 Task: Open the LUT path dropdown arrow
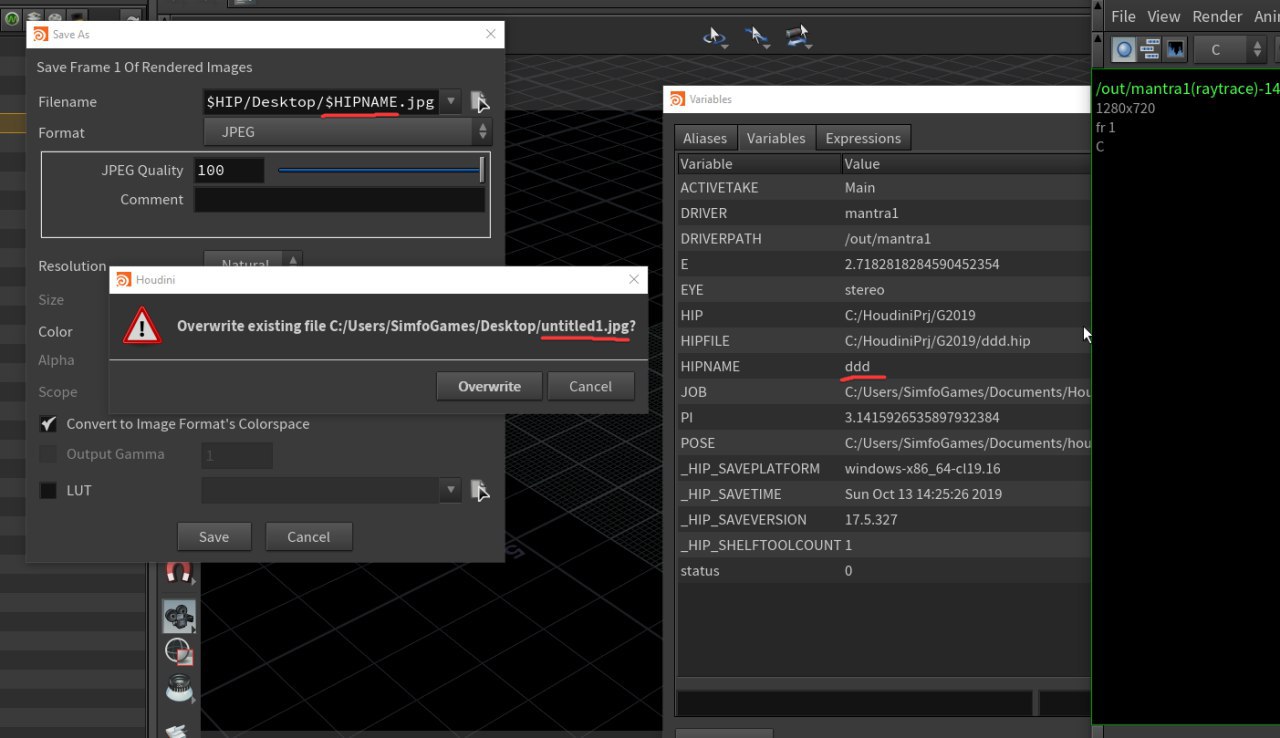coord(451,490)
